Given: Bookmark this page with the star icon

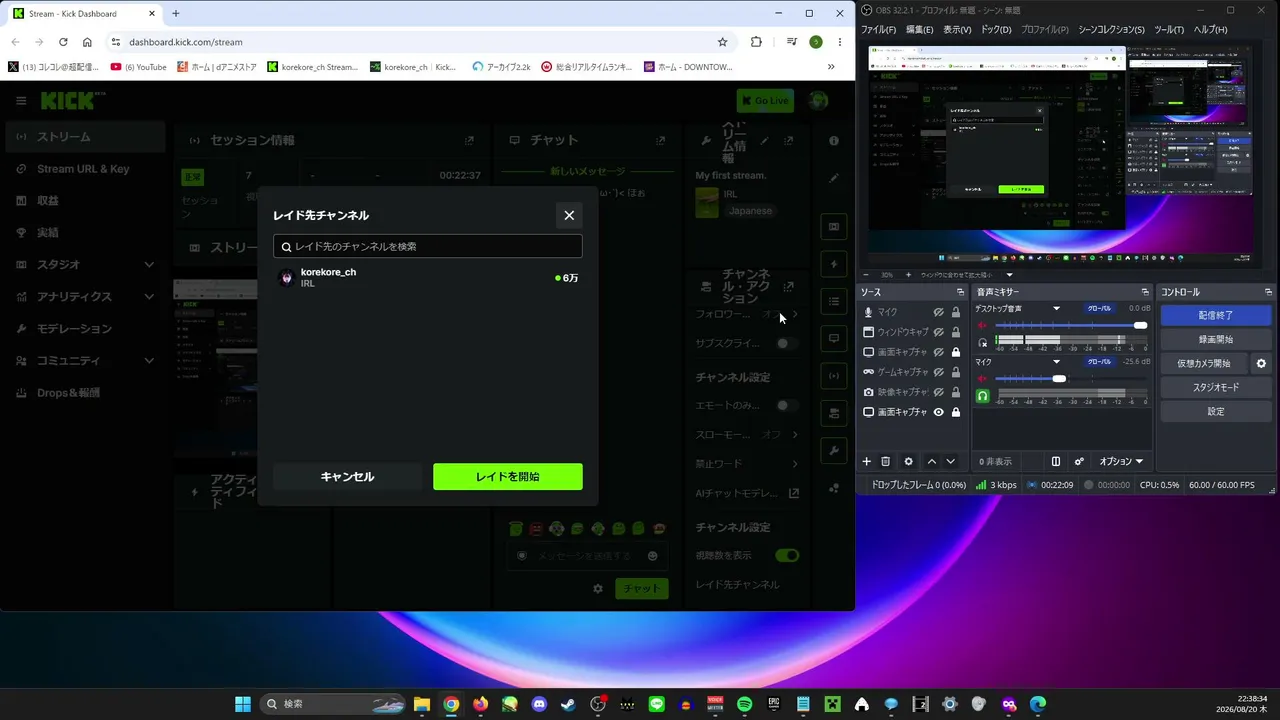Looking at the screenshot, I should click(722, 42).
